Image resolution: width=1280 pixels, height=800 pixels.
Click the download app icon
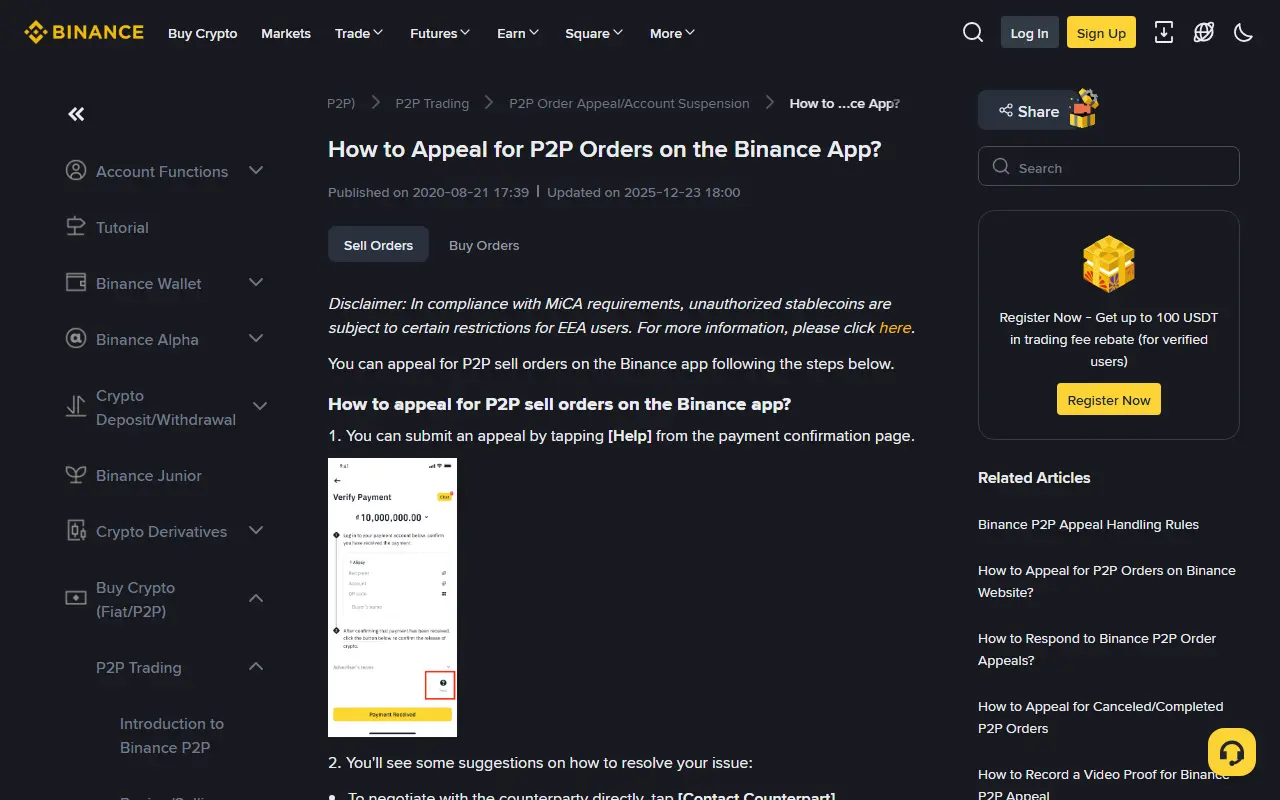tap(1164, 33)
